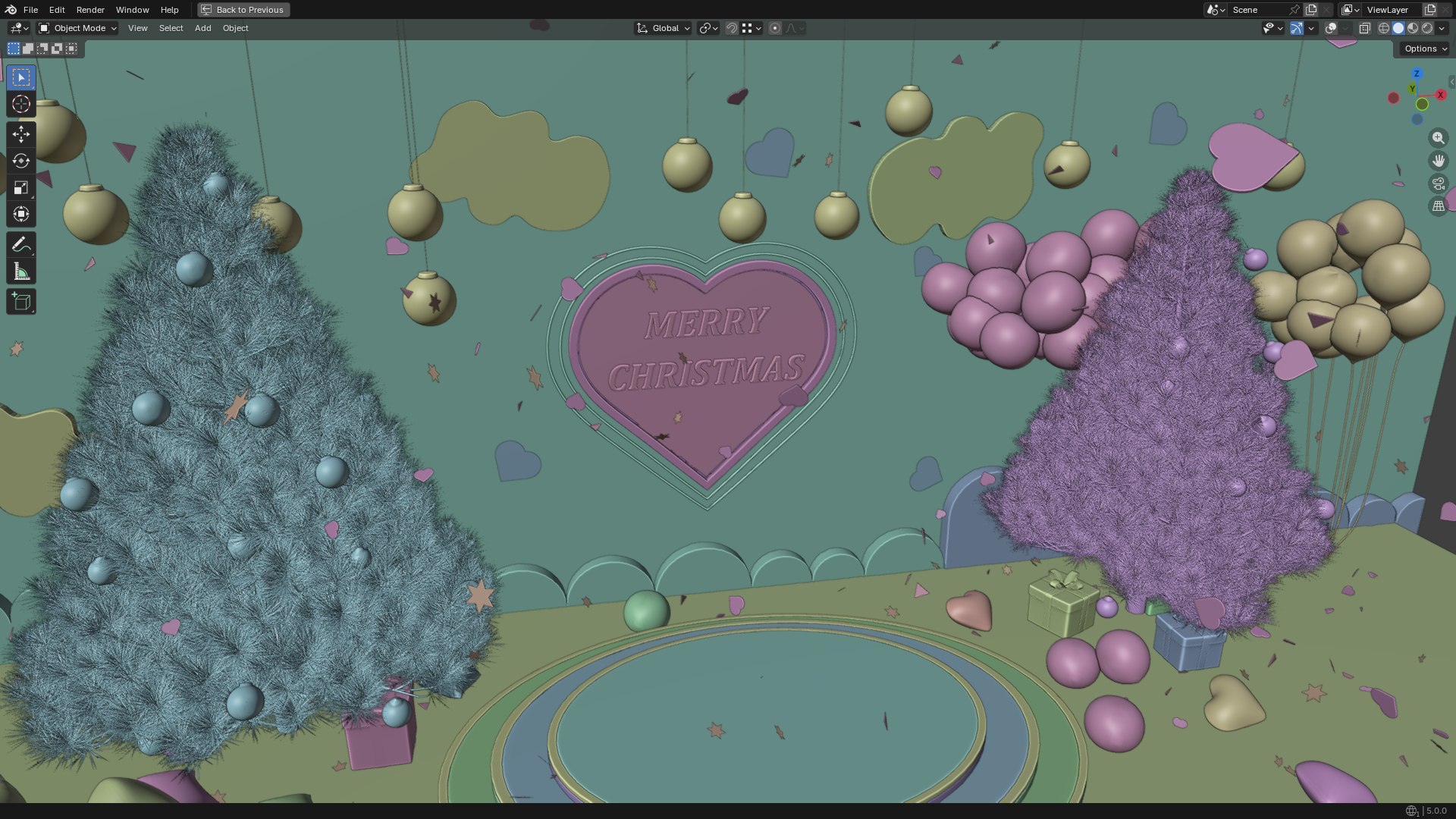Image resolution: width=1456 pixels, height=819 pixels.
Task: Open the File menu
Action: 30,10
